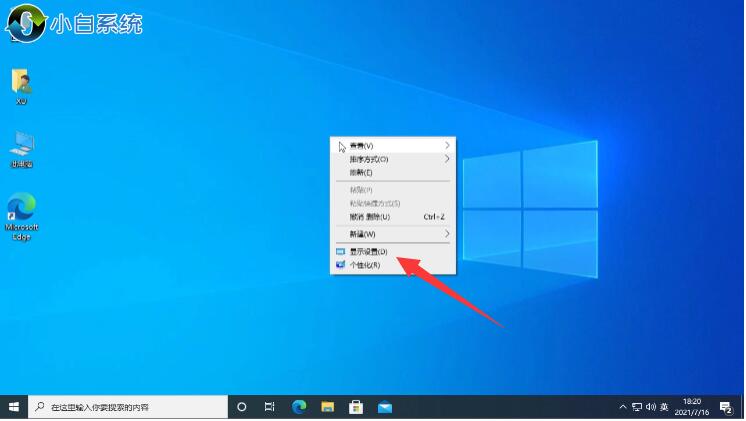Screen dimensions: 746x421
Task: Open Task View on the taskbar
Action: pos(270,407)
